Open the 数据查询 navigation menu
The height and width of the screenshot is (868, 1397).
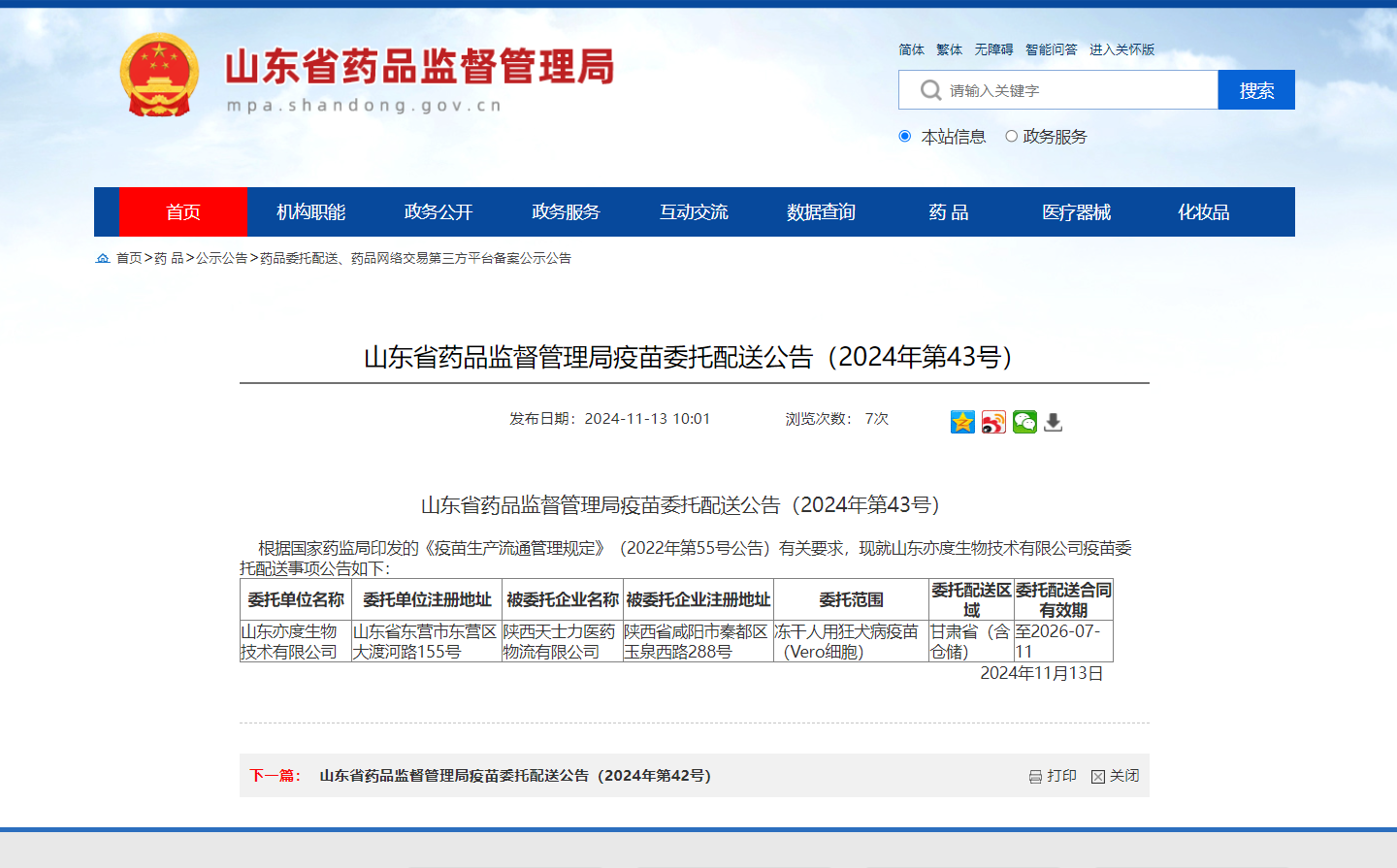pos(821,212)
